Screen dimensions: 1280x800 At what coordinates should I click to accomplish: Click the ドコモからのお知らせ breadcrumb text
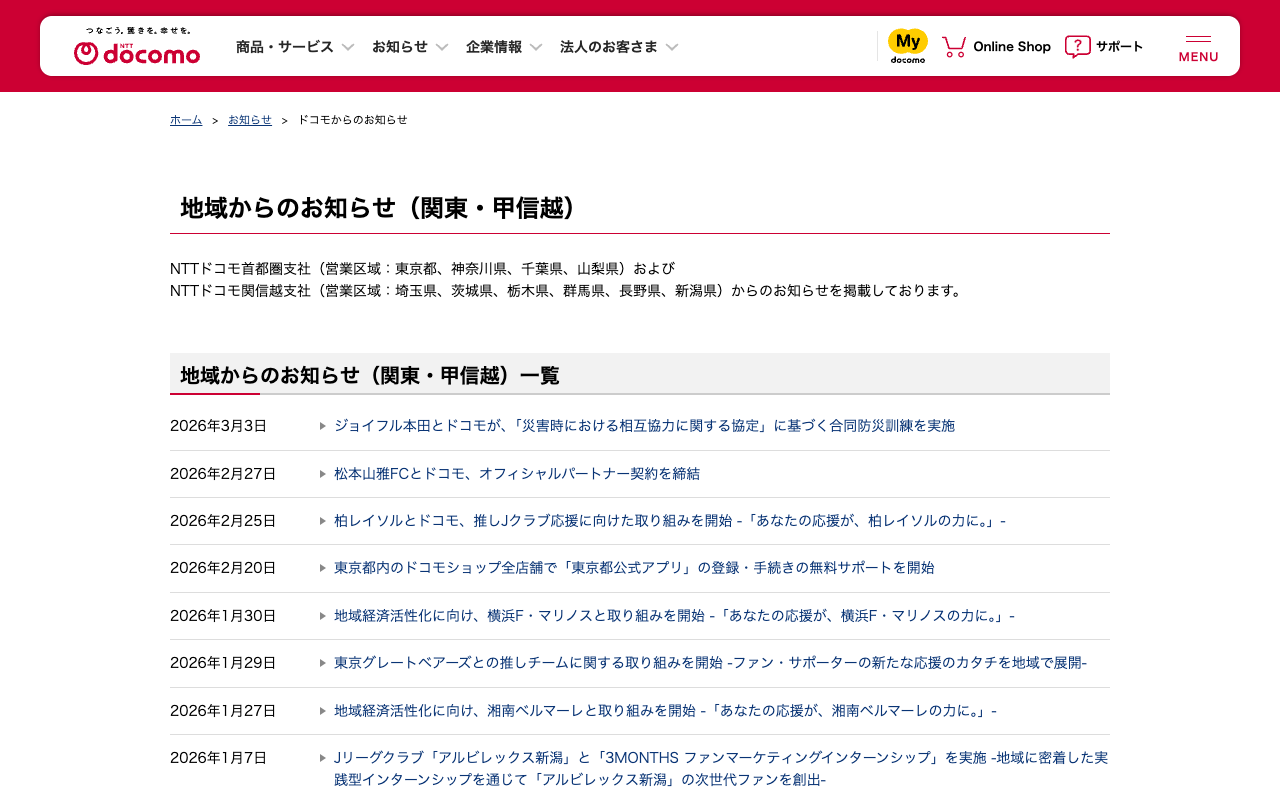pyautogui.click(x=353, y=120)
